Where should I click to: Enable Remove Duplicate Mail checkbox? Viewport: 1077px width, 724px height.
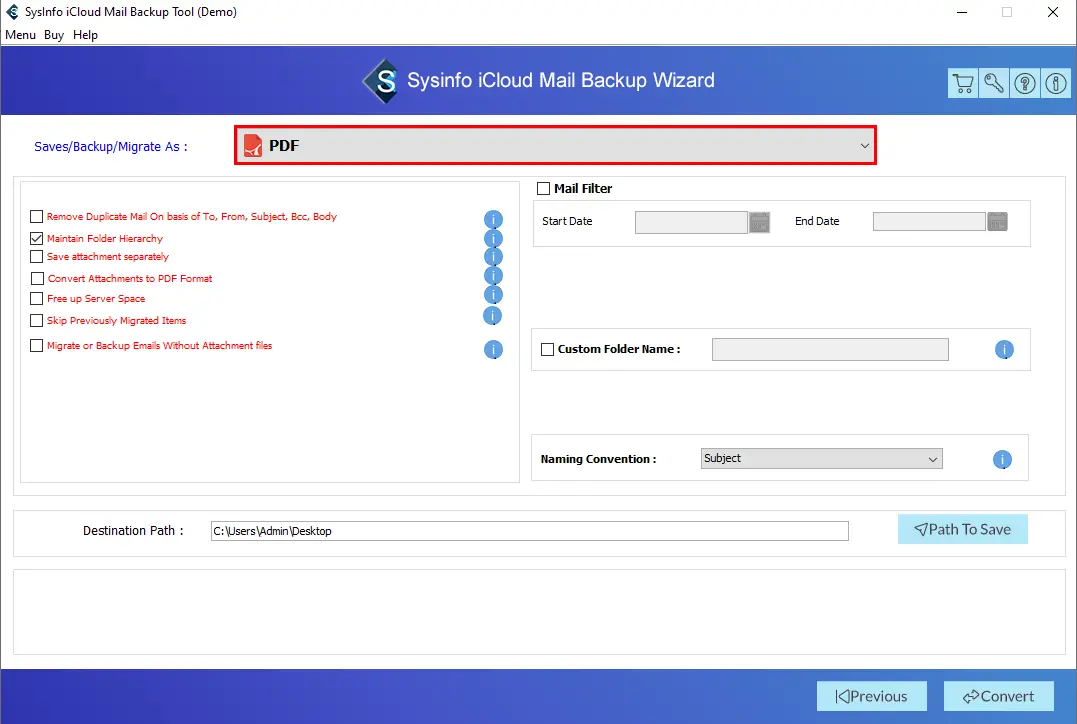(37, 217)
